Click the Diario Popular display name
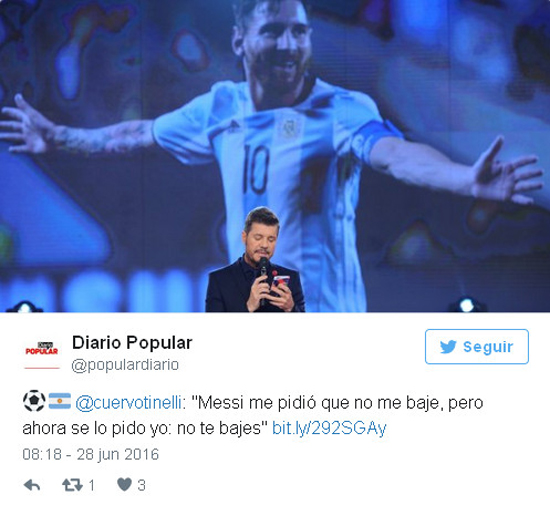 (x=132, y=343)
